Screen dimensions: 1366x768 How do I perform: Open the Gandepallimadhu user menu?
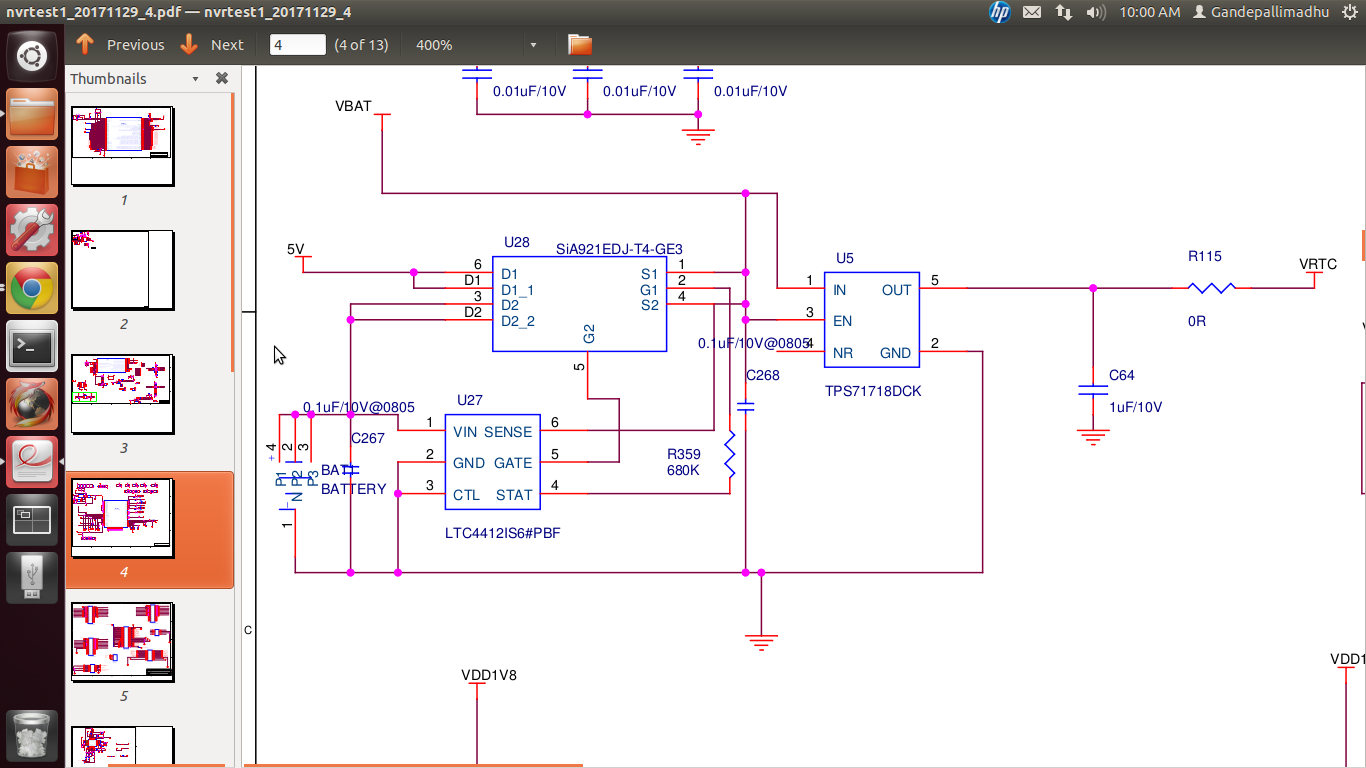click(x=1260, y=13)
